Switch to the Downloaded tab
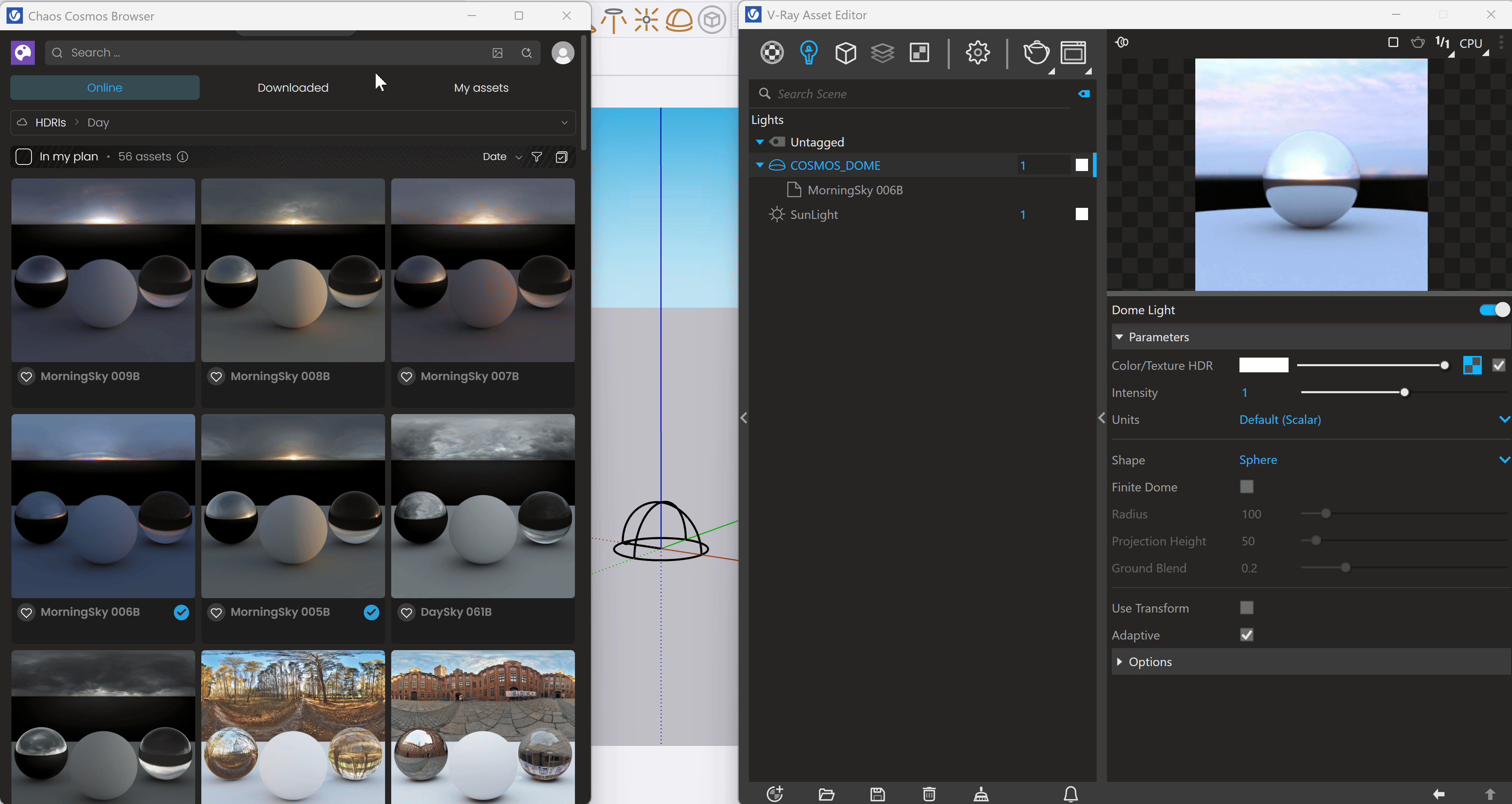This screenshot has width=1512, height=804. pyautogui.click(x=293, y=88)
